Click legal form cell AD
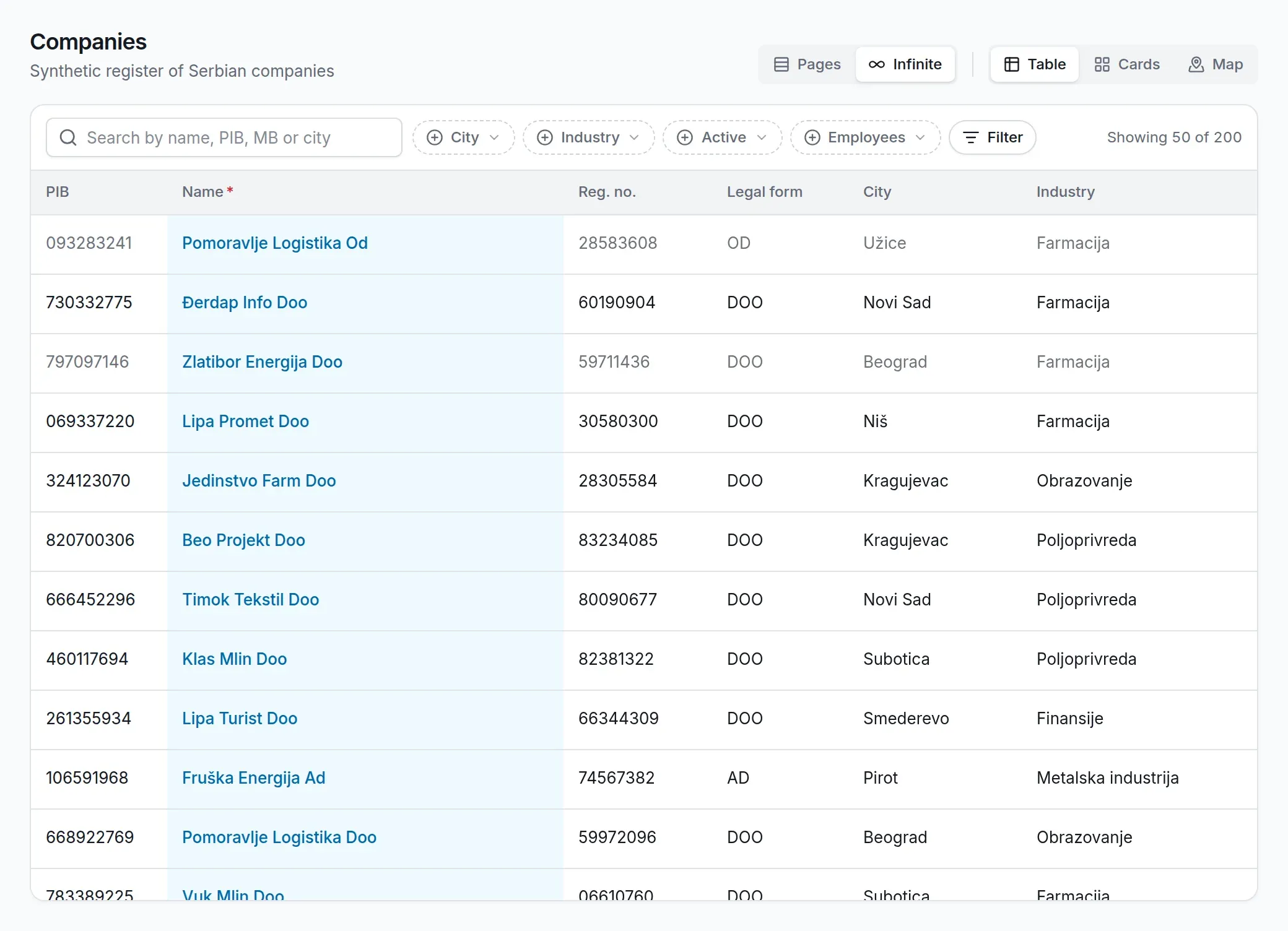This screenshot has width=1288, height=931. click(x=738, y=778)
